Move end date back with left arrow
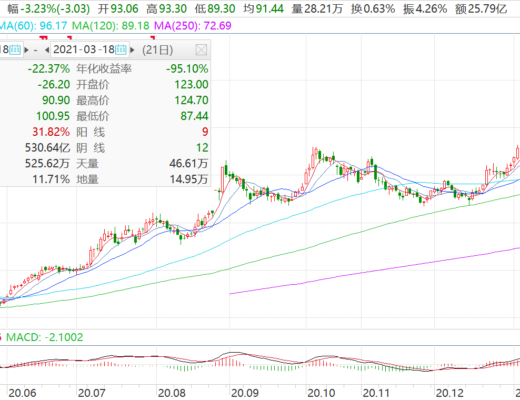Screen dimensions: 520x400 point(47,50)
